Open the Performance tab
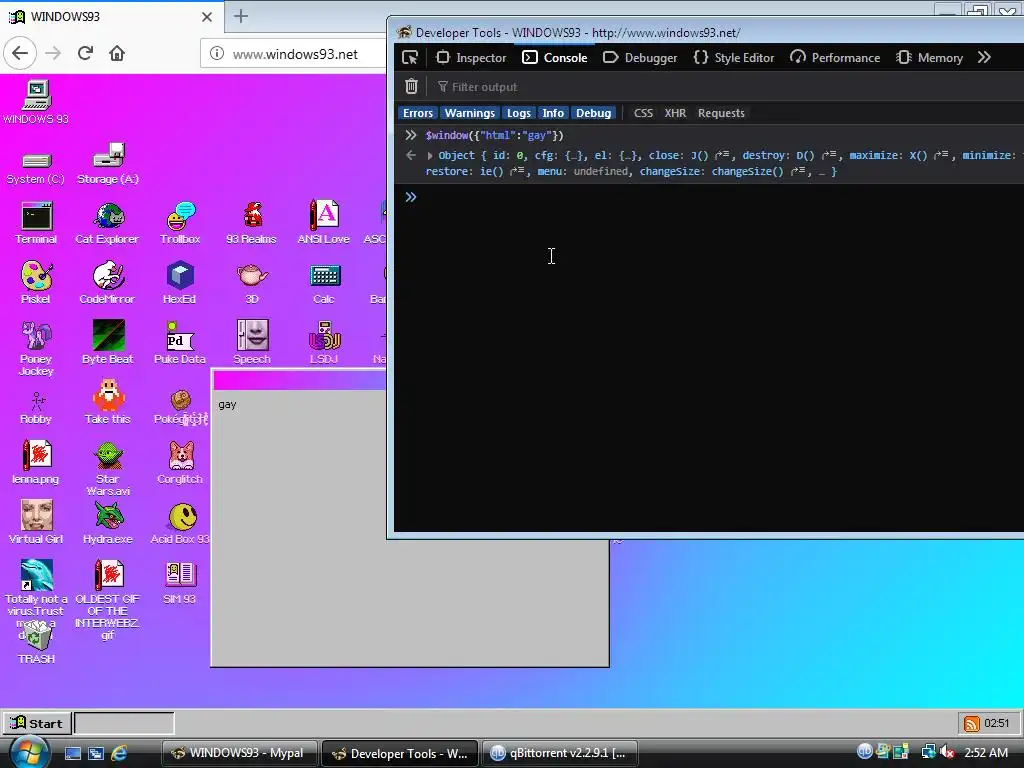The width and height of the screenshot is (1024, 768). [x=835, y=57]
